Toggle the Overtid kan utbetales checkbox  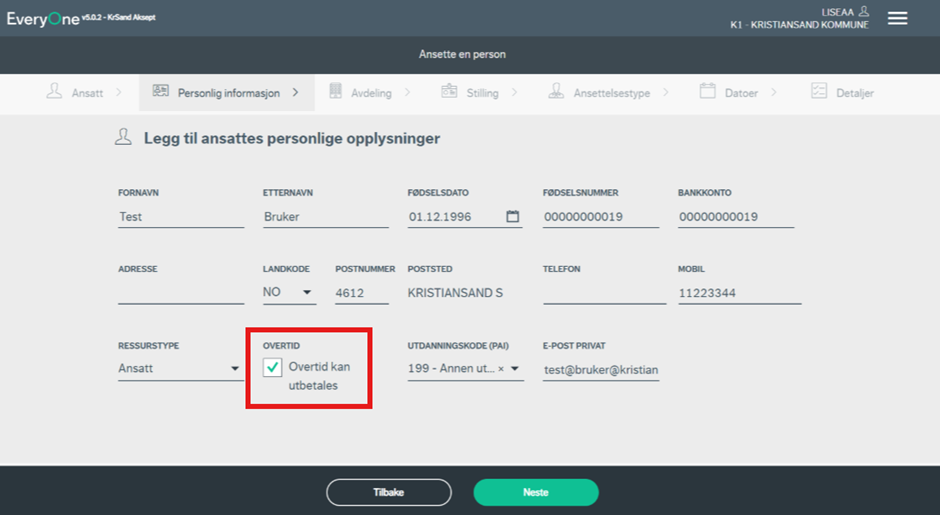[x=272, y=368]
